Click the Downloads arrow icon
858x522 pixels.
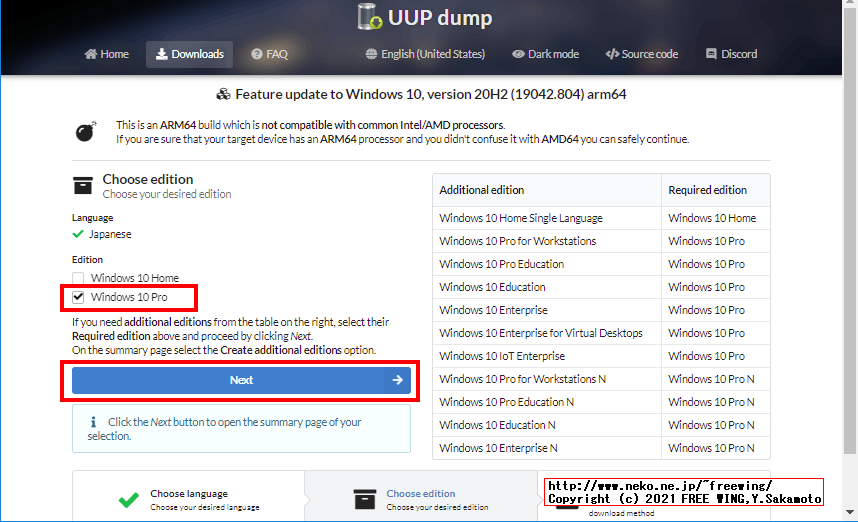pyautogui.click(x=161, y=54)
